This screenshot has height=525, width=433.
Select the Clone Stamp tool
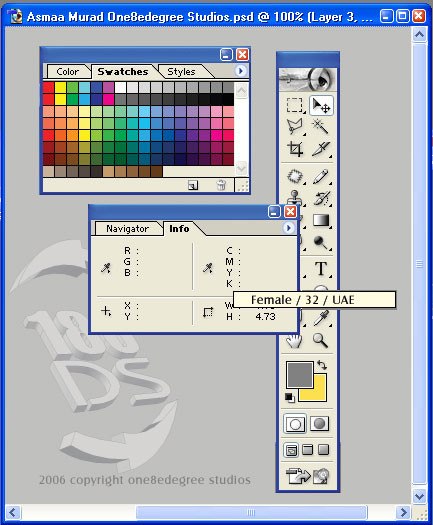click(295, 197)
